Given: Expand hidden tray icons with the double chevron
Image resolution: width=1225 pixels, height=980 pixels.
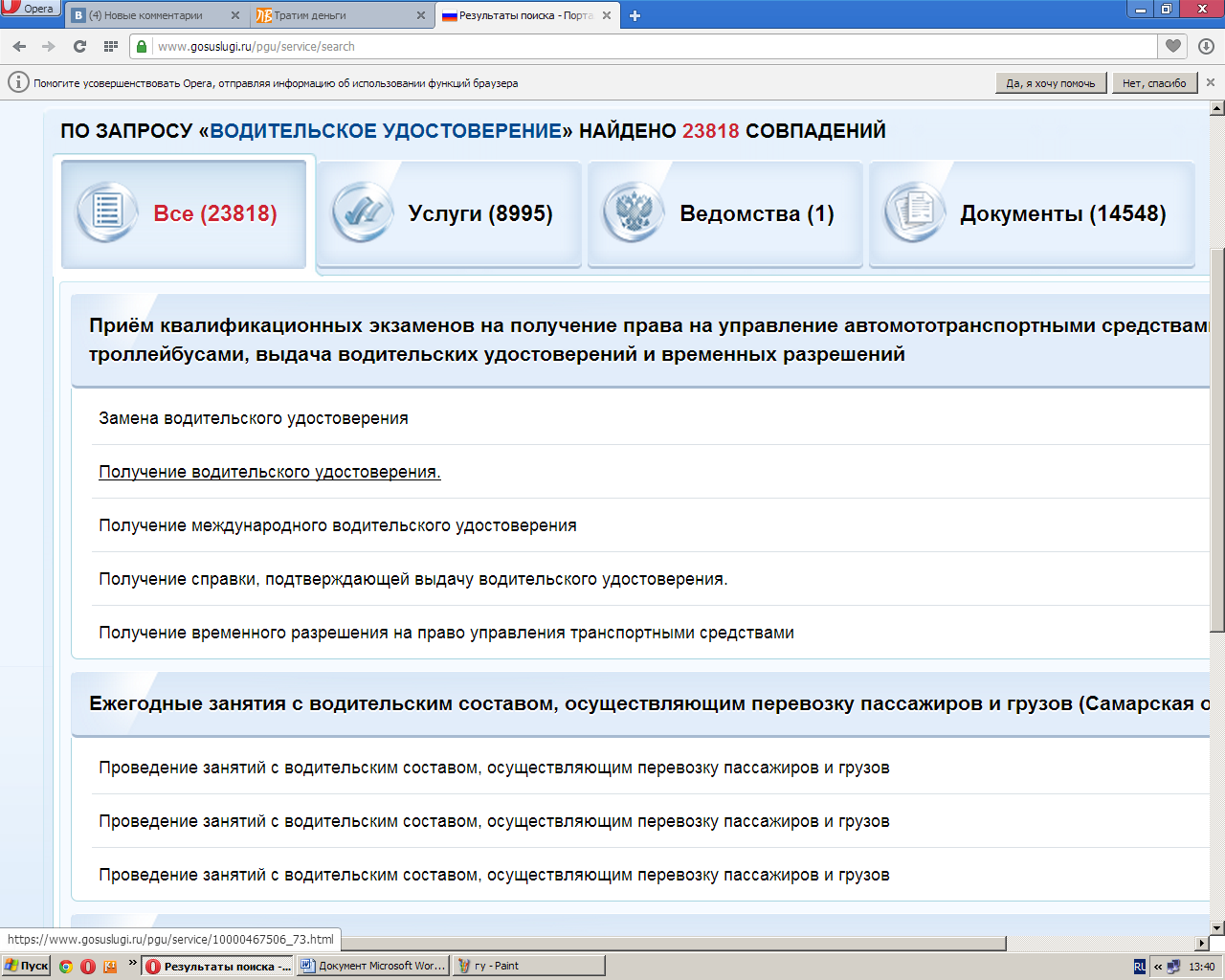Looking at the screenshot, I should [x=1158, y=967].
